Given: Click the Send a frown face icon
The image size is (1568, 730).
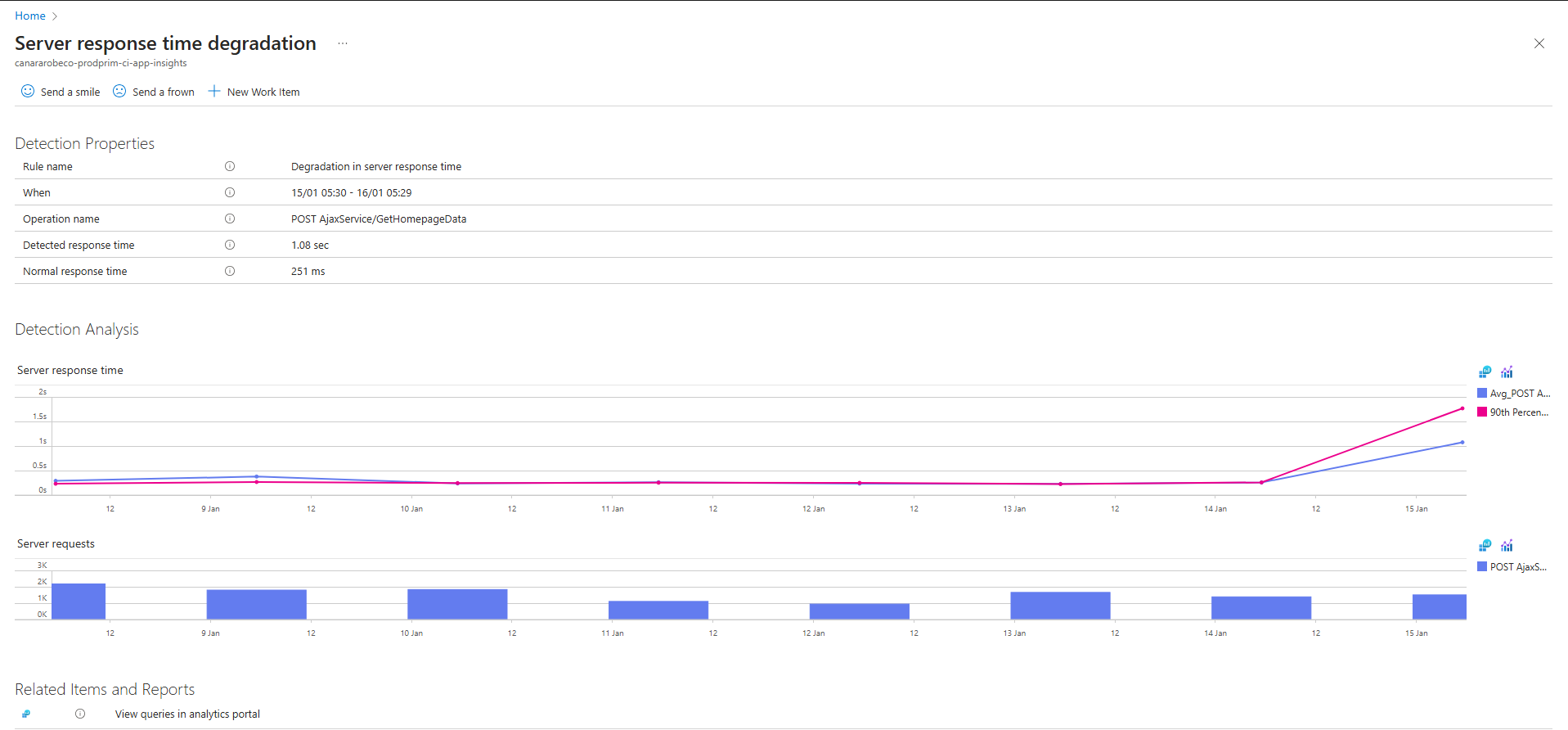Looking at the screenshot, I should pos(119,91).
